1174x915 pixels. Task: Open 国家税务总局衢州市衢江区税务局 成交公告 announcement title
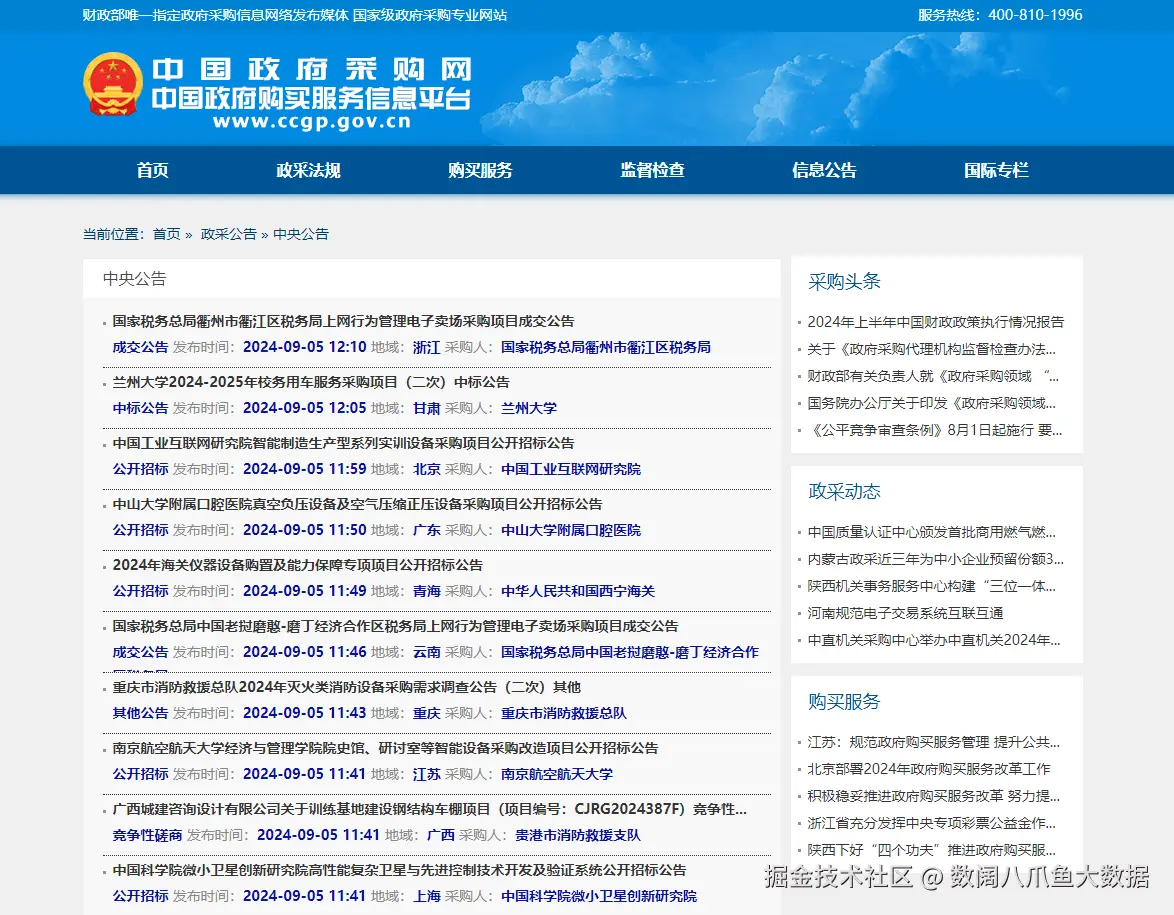(x=344, y=321)
